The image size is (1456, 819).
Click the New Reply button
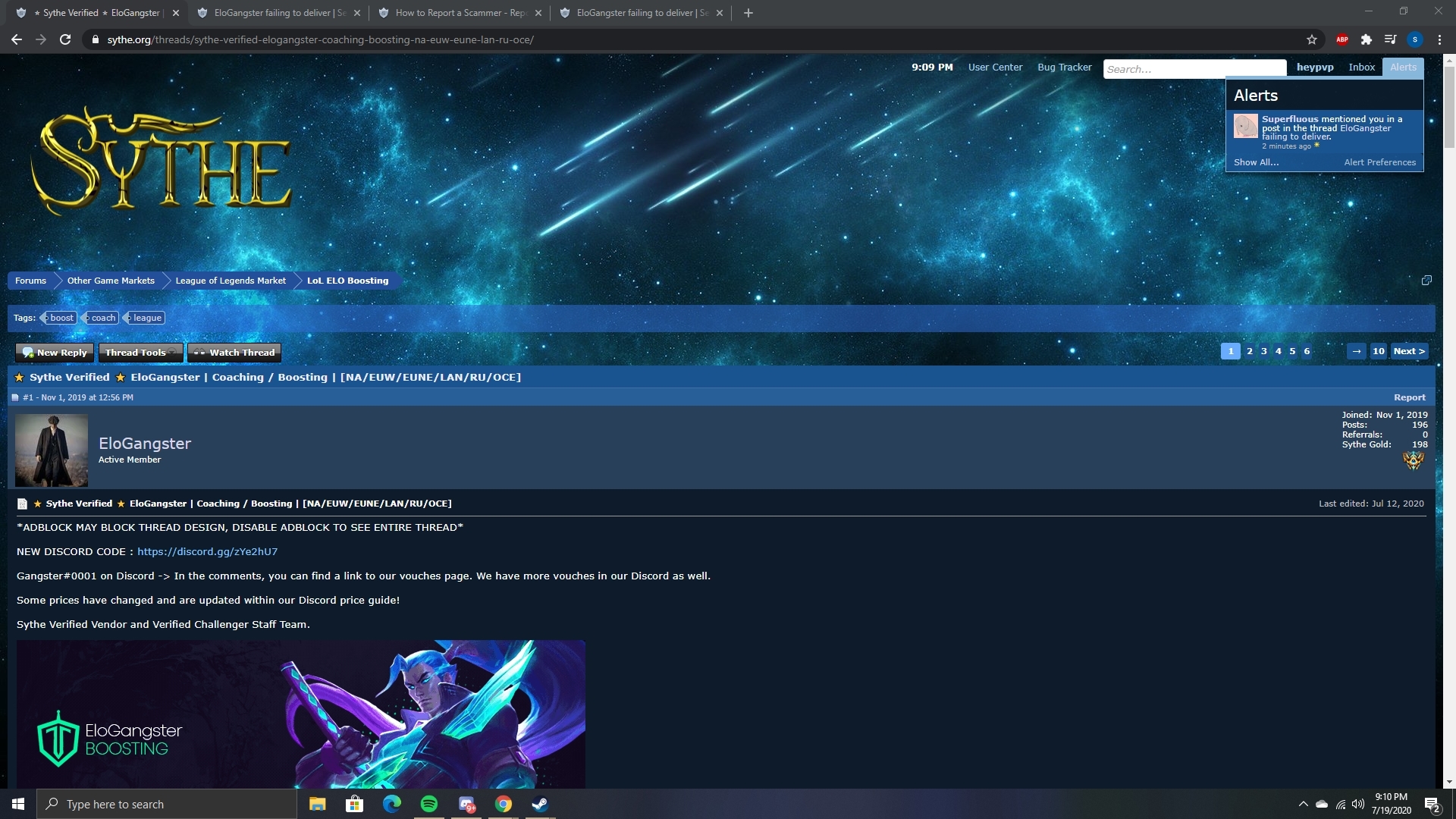tap(55, 353)
